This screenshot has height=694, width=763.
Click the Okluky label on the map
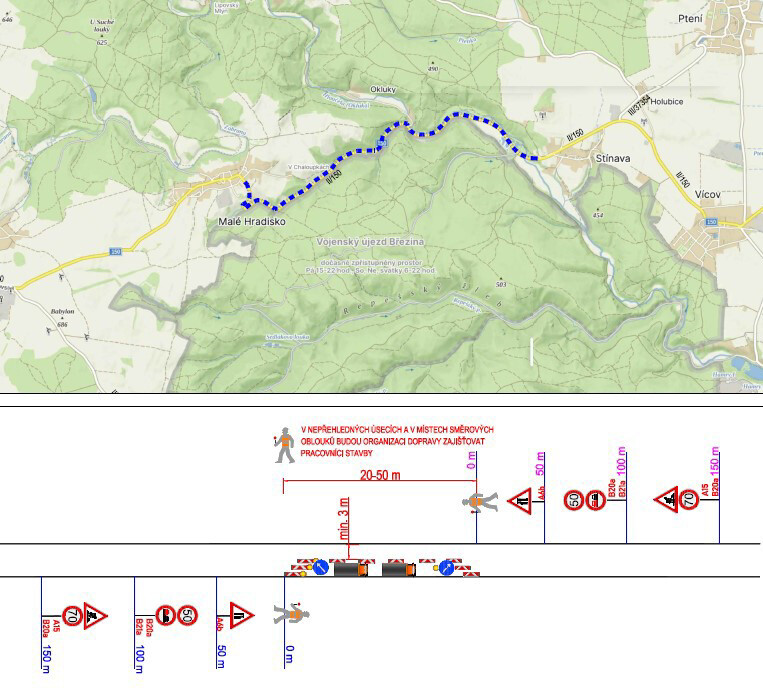383,90
